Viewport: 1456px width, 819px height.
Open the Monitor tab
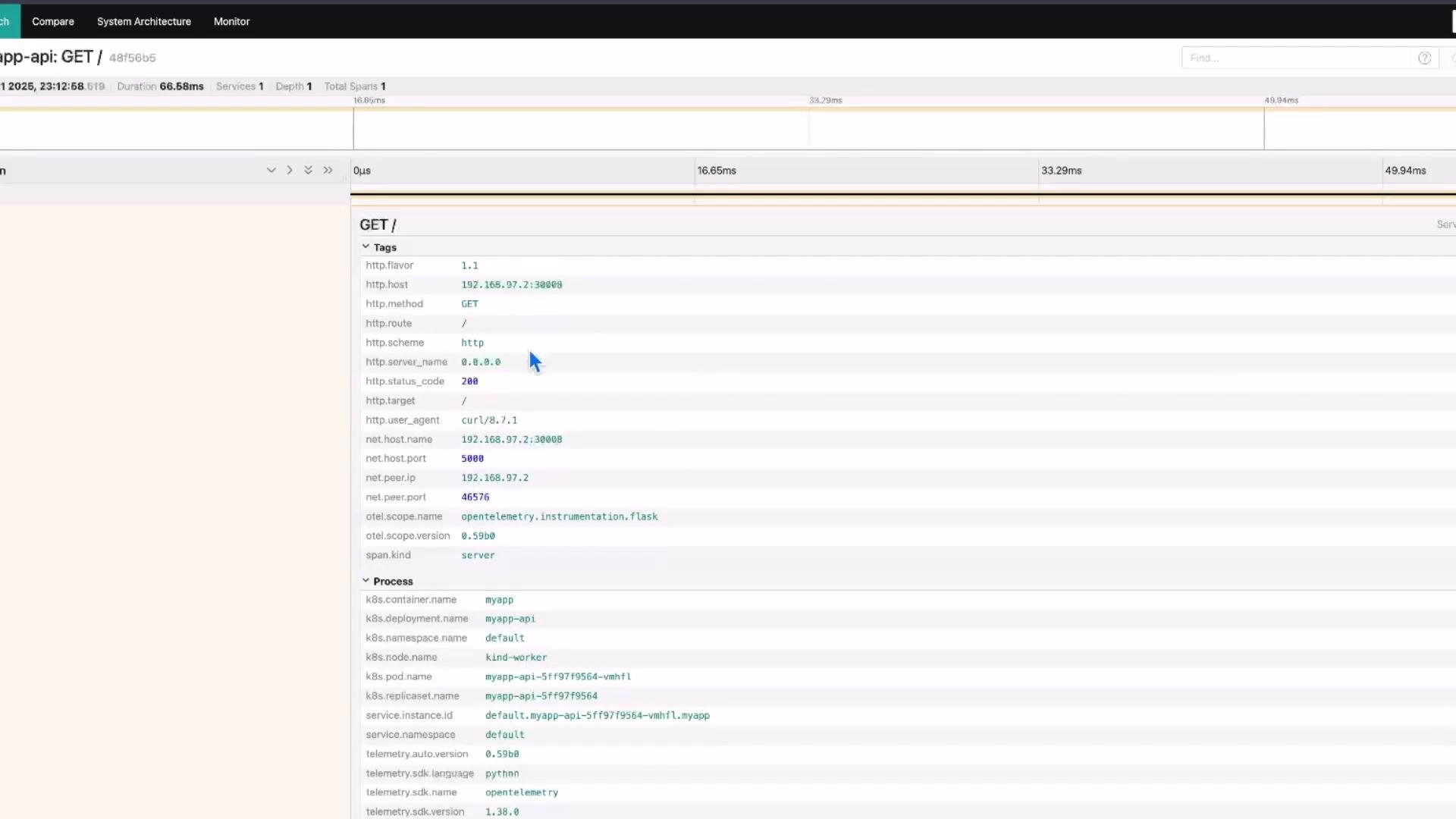pyautogui.click(x=231, y=21)
